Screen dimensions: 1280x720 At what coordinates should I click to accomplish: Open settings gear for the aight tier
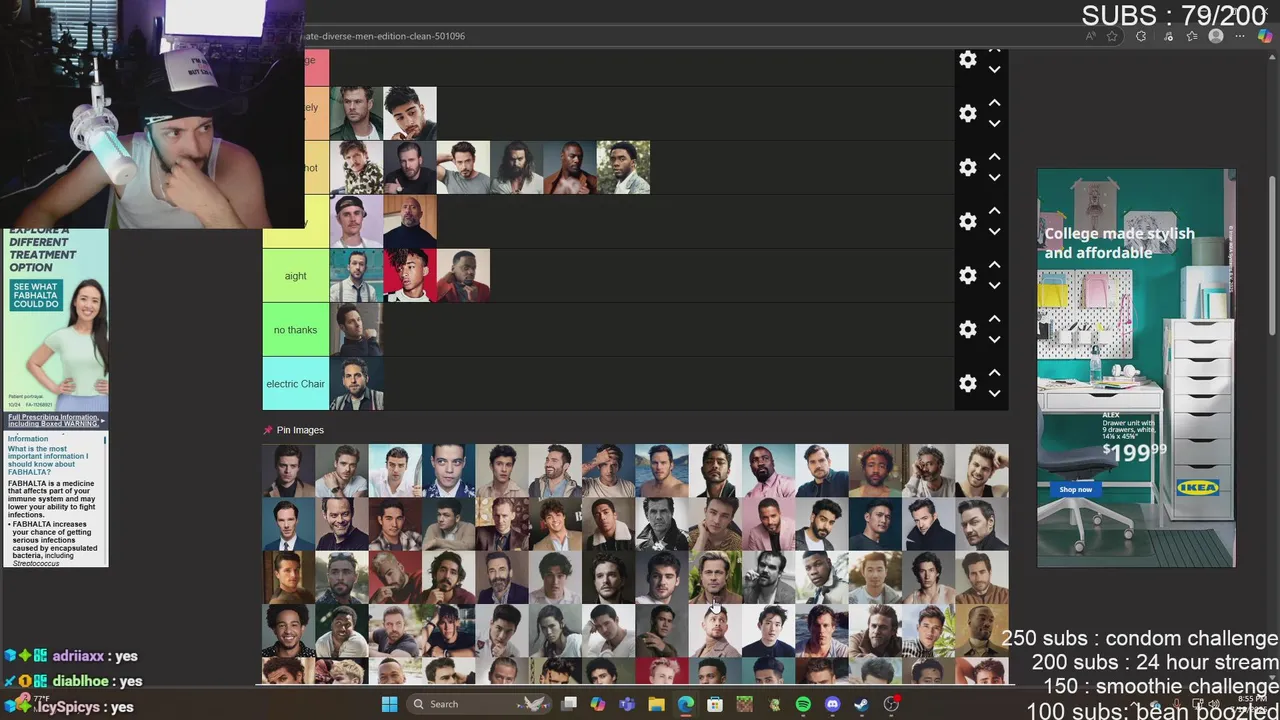(967, 275)
